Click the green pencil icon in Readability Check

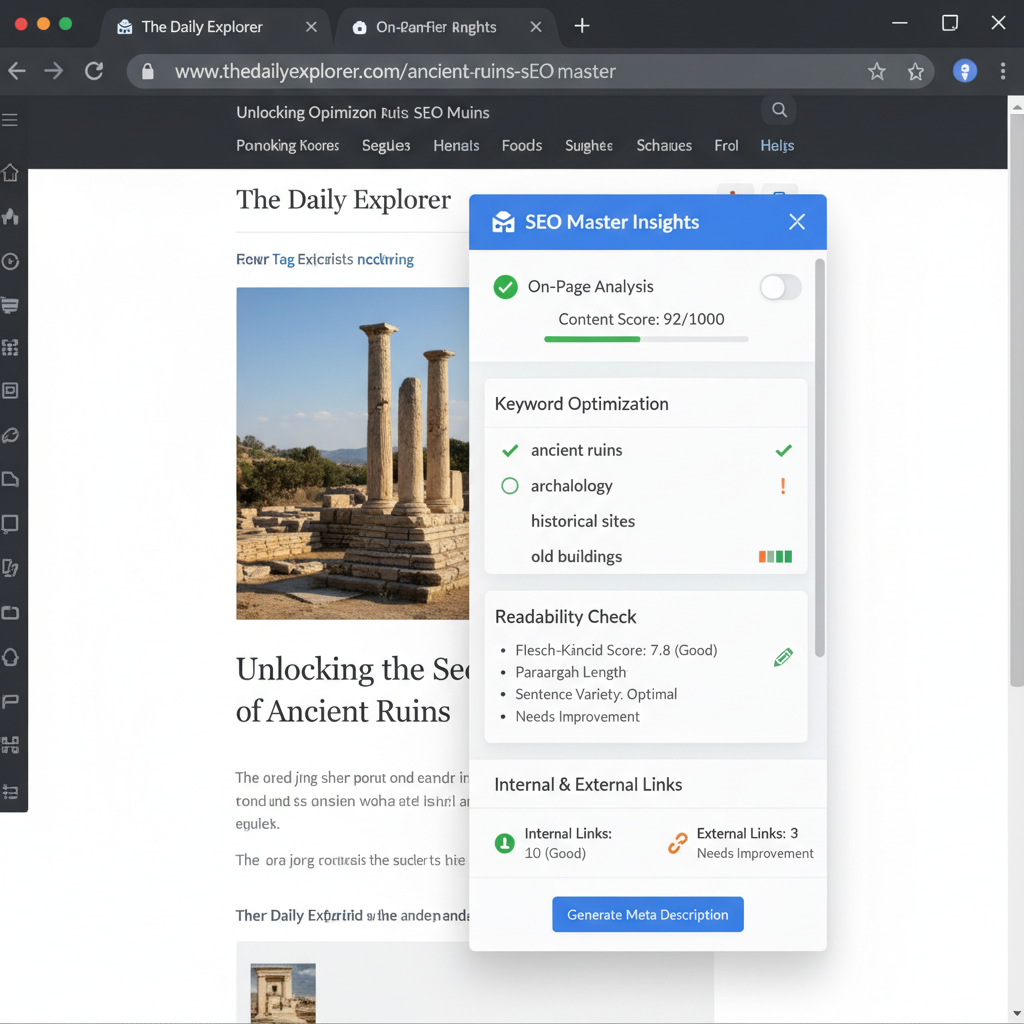pyautogui.click(x=783, y=657)
